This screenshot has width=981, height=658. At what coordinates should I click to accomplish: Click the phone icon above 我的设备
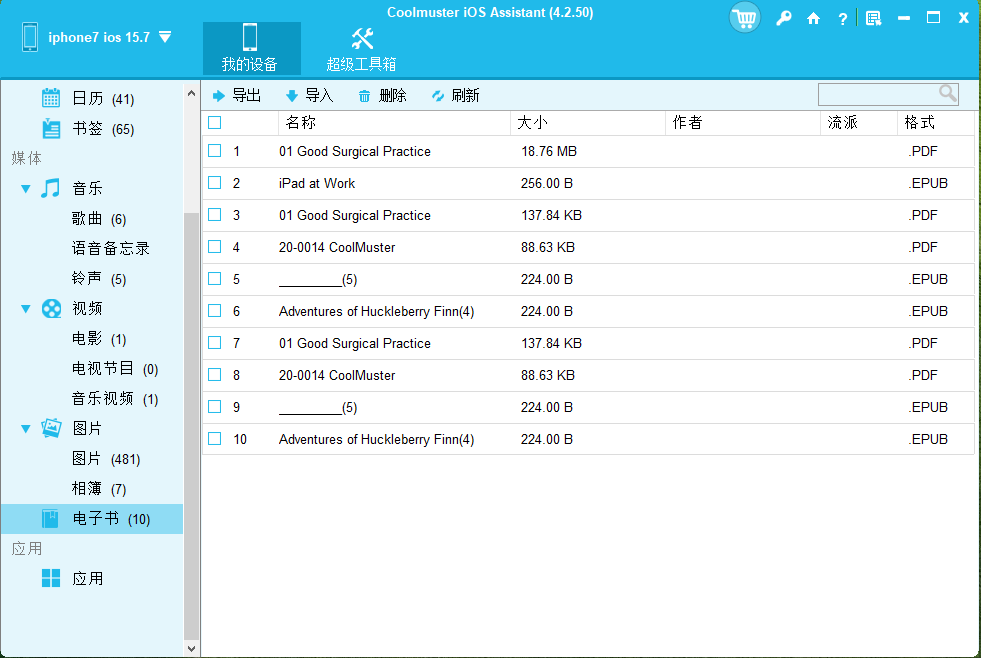click(x=250, y=37)
